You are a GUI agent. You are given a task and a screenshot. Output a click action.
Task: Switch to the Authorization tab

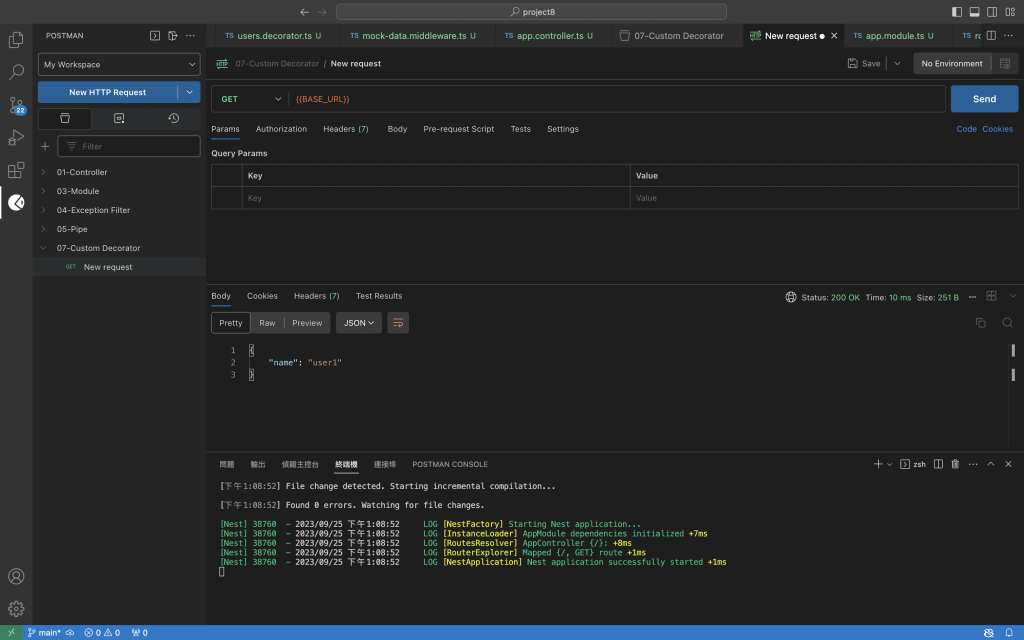tap(281, 129)
